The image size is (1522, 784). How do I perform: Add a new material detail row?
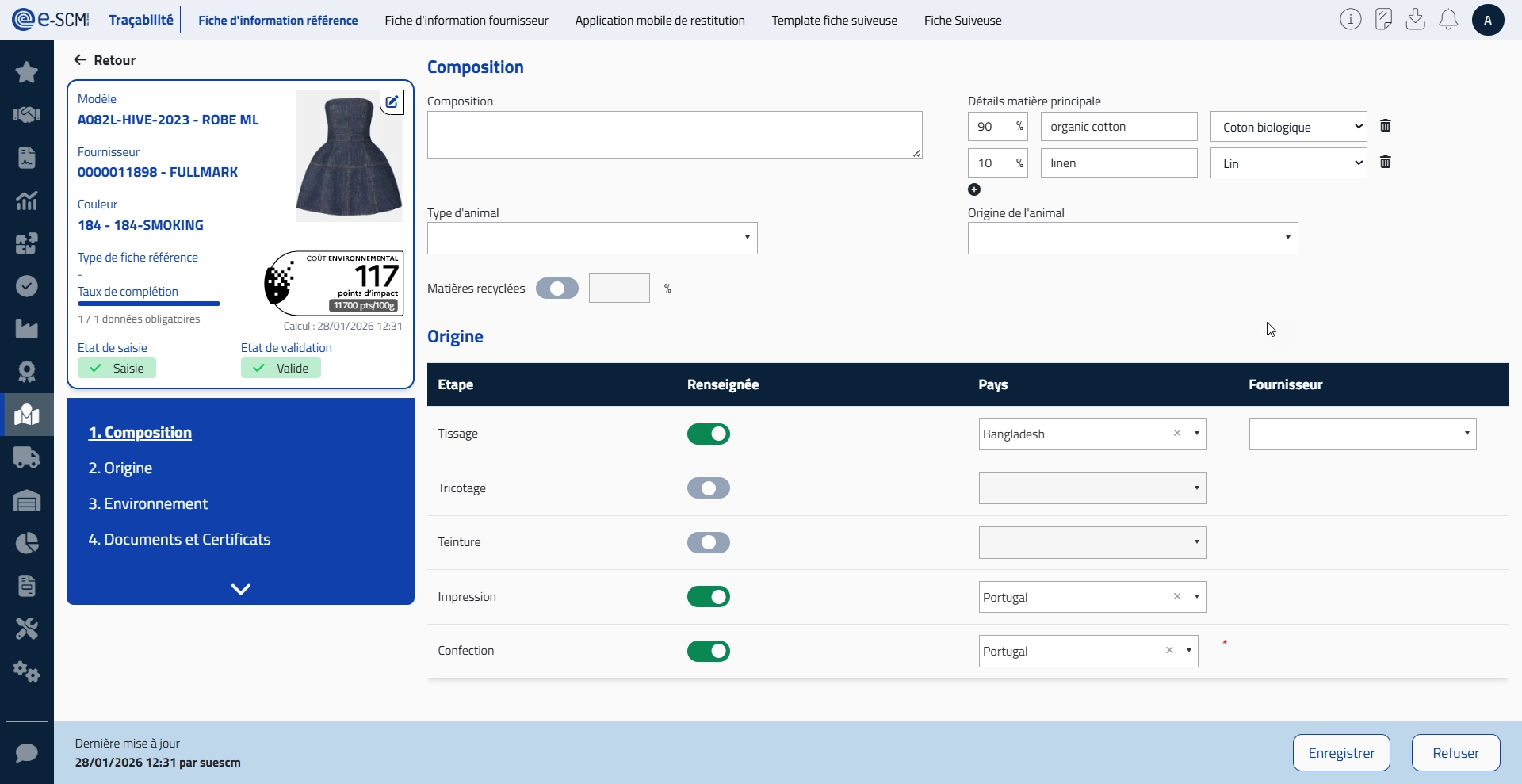(x=974, y=189)
